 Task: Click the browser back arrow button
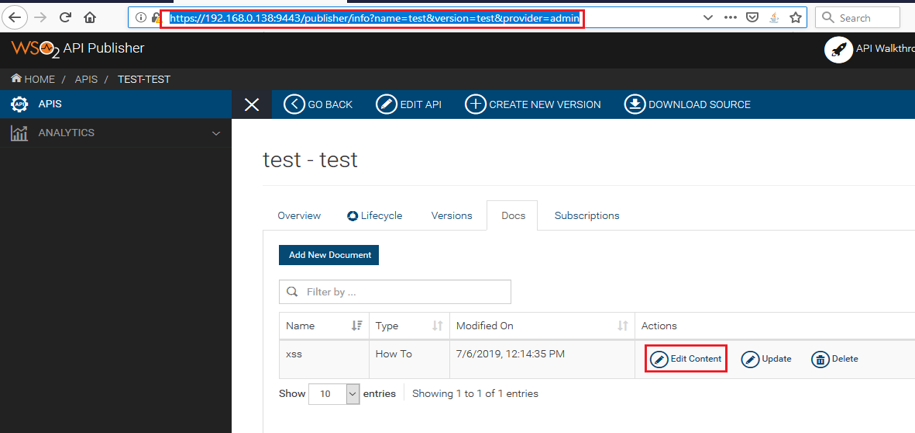click(x=14, y=18)
